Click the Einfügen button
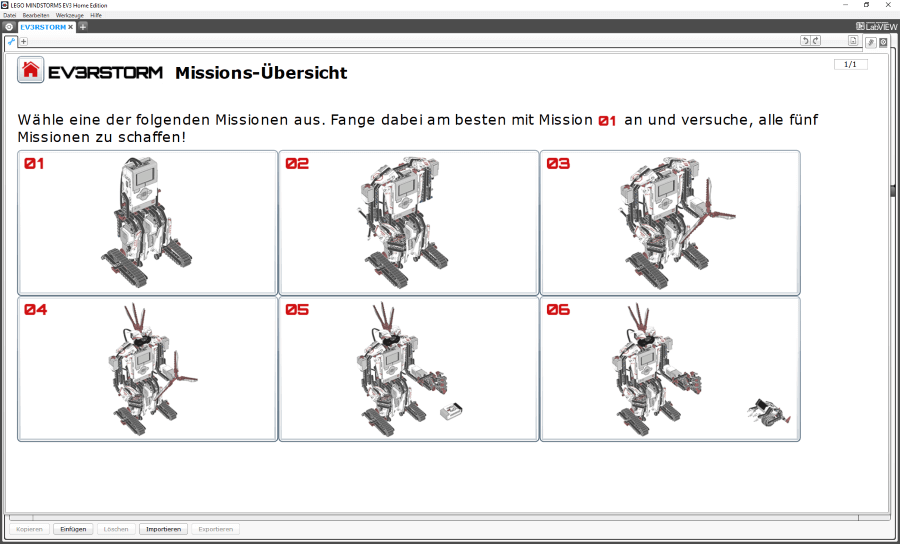900x544 pixels. tap(73, 529)
